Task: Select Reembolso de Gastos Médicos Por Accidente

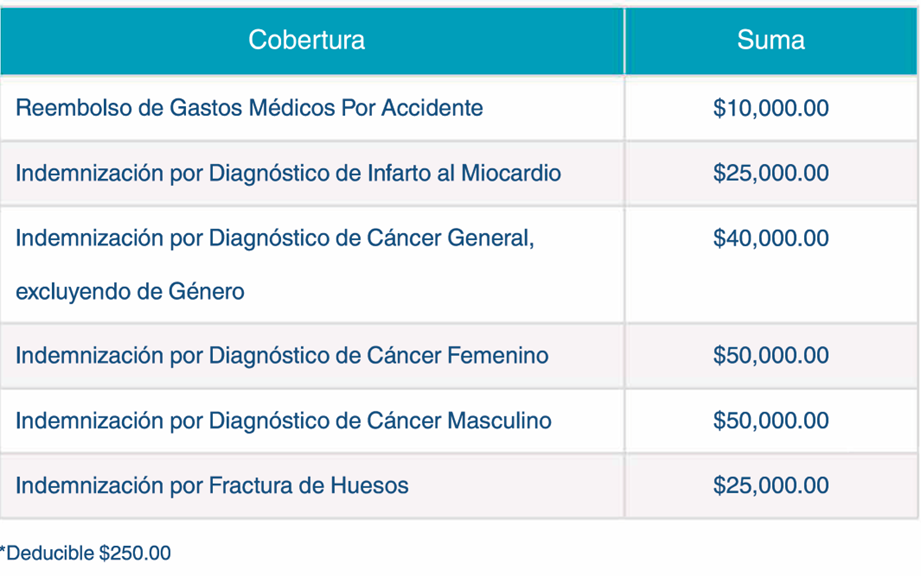Action: pos(249,108)
